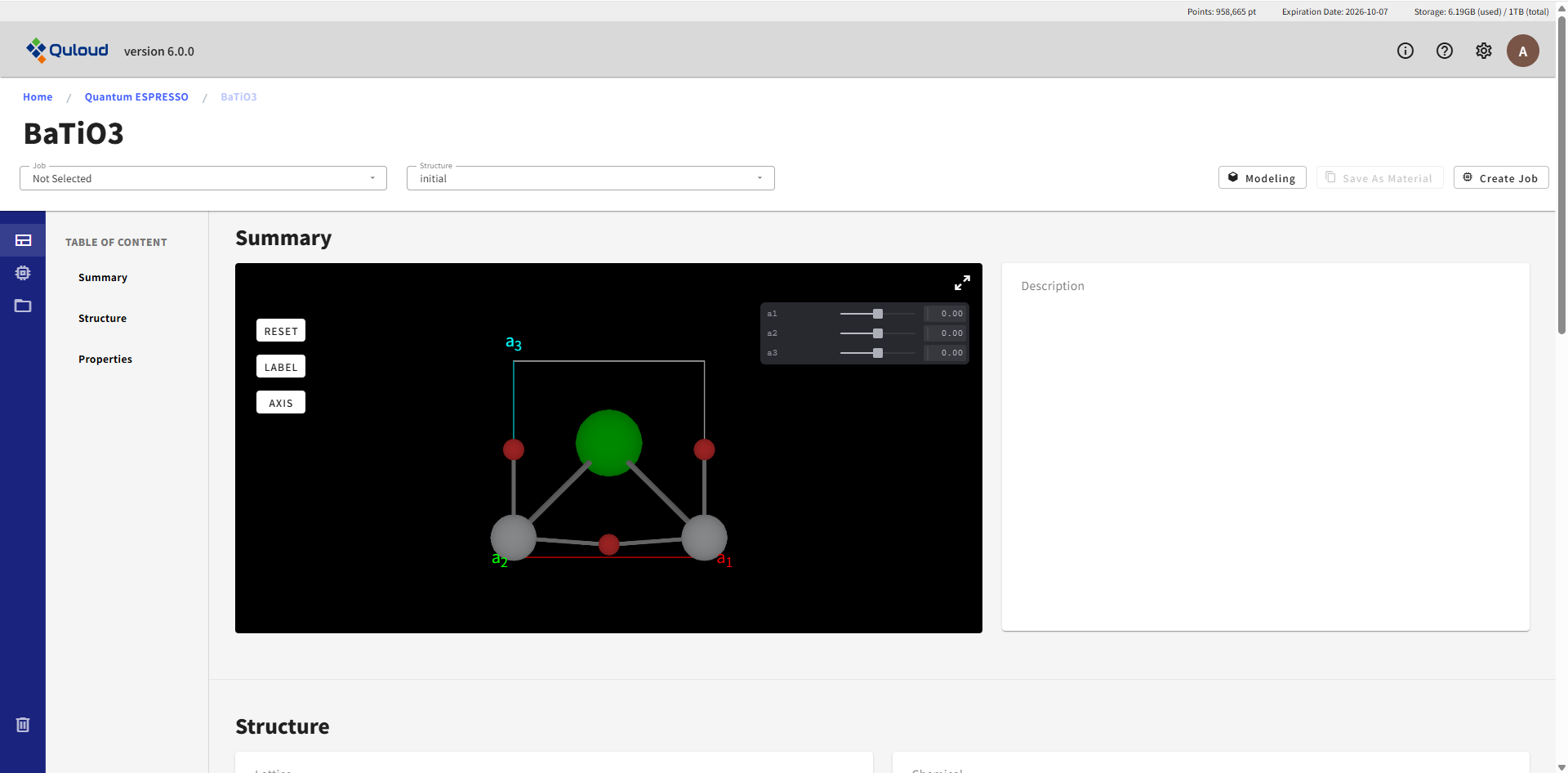Toggle Modeling mode
Screen dimensions: 1568x773
point(1262,177)
